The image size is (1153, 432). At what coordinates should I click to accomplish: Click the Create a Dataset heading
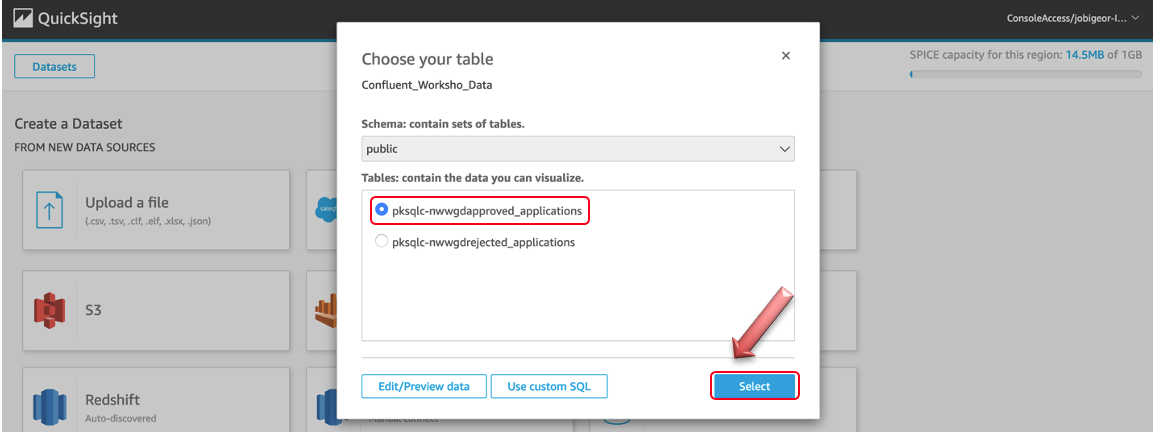click(x=68, y=124)
